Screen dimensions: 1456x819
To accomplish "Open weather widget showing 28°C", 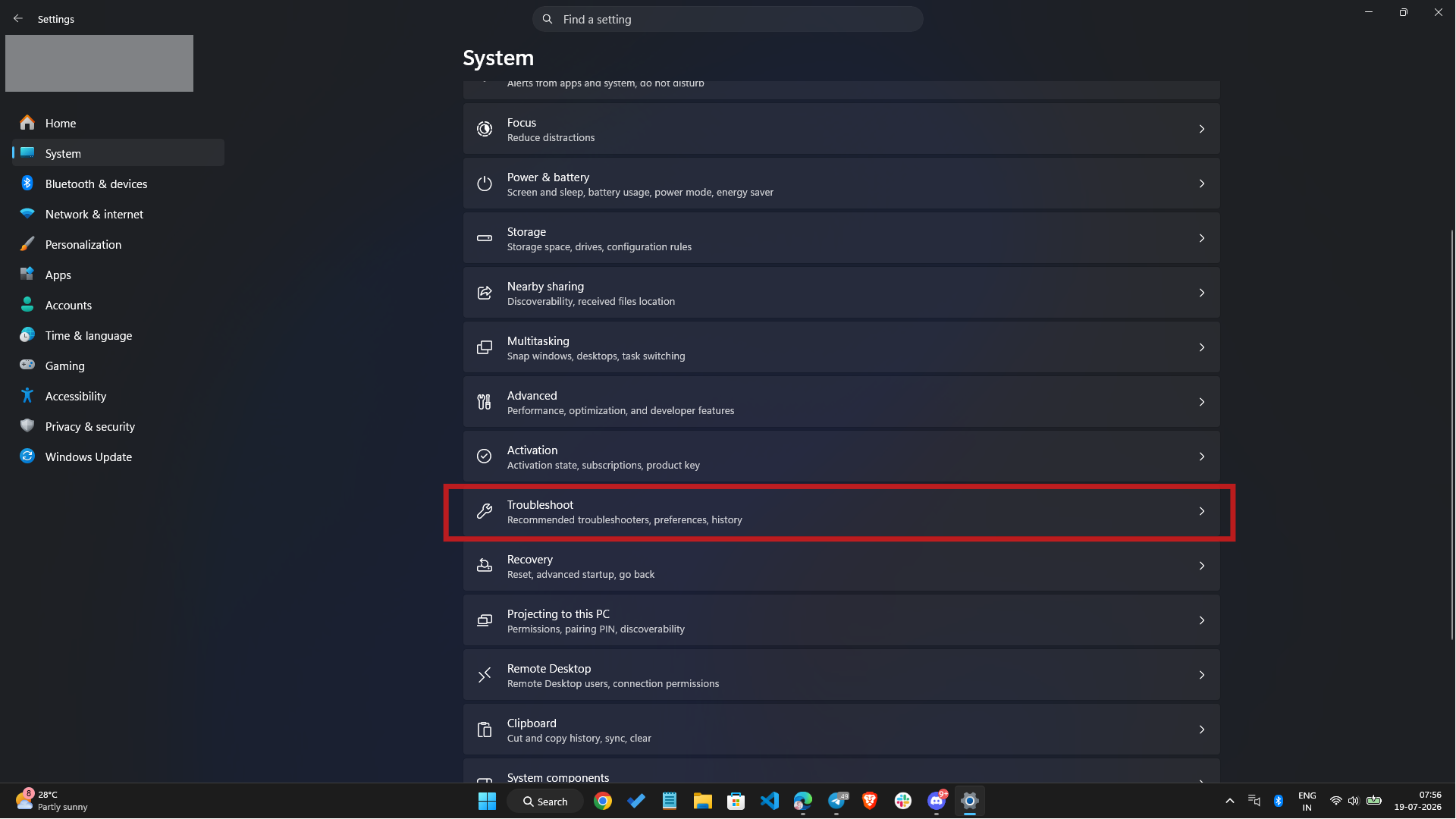I will pos(52,801).
